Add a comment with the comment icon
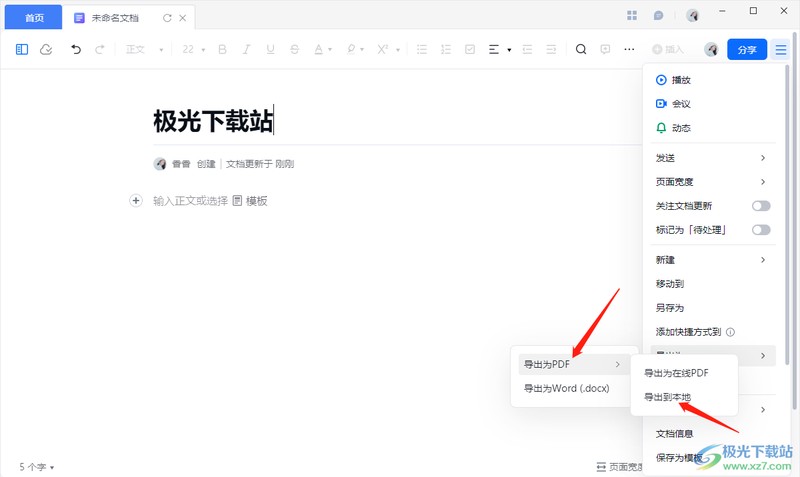800x477 pixels. [x=605, y=49]
